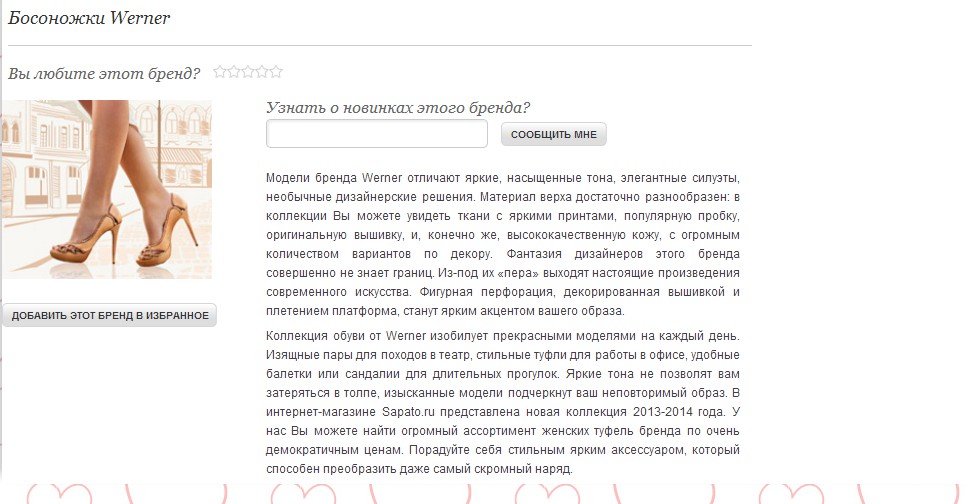Click 'Узнать о новинках этого бренда?' heading
Image resolution: width=972 pixels, height=504 pixels.
398,107
